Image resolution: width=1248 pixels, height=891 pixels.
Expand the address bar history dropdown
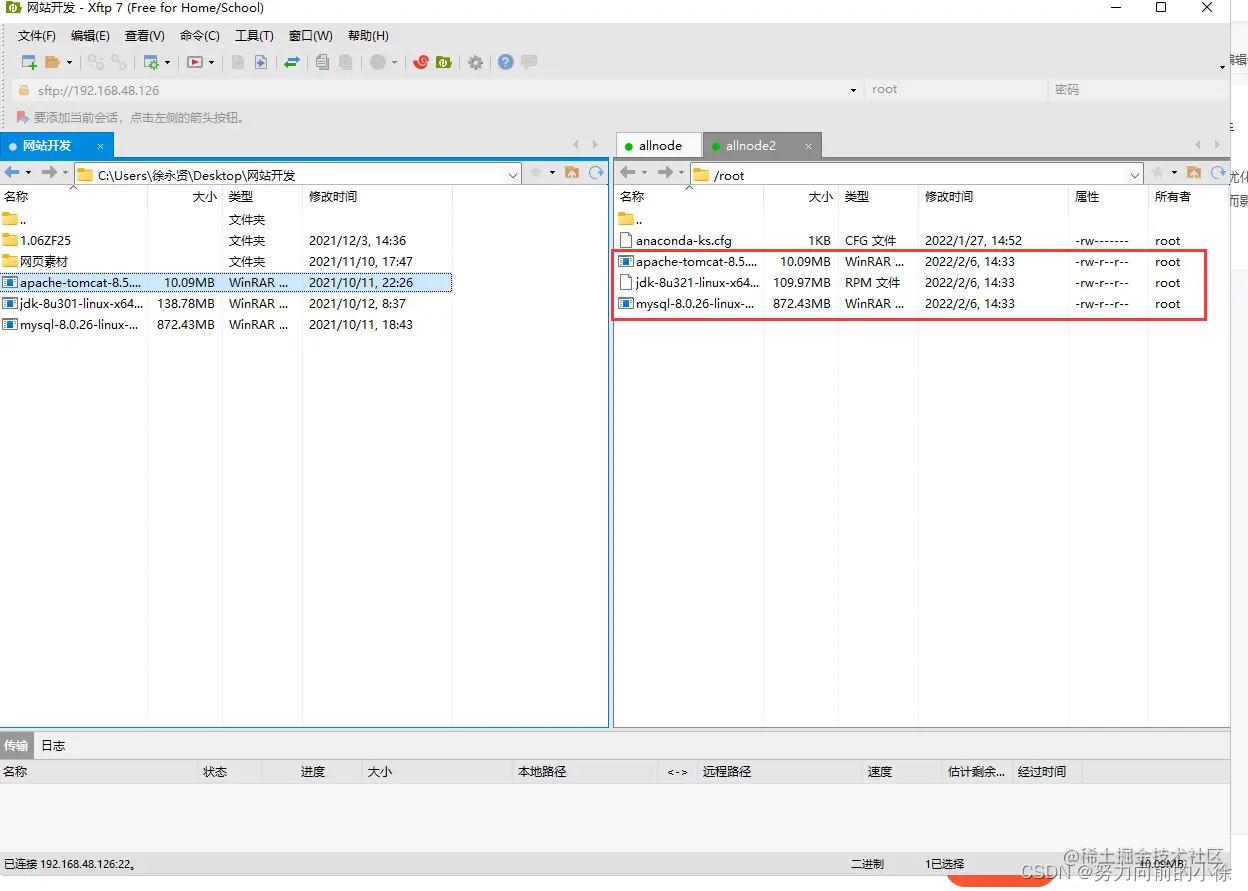tap(853, 90)
